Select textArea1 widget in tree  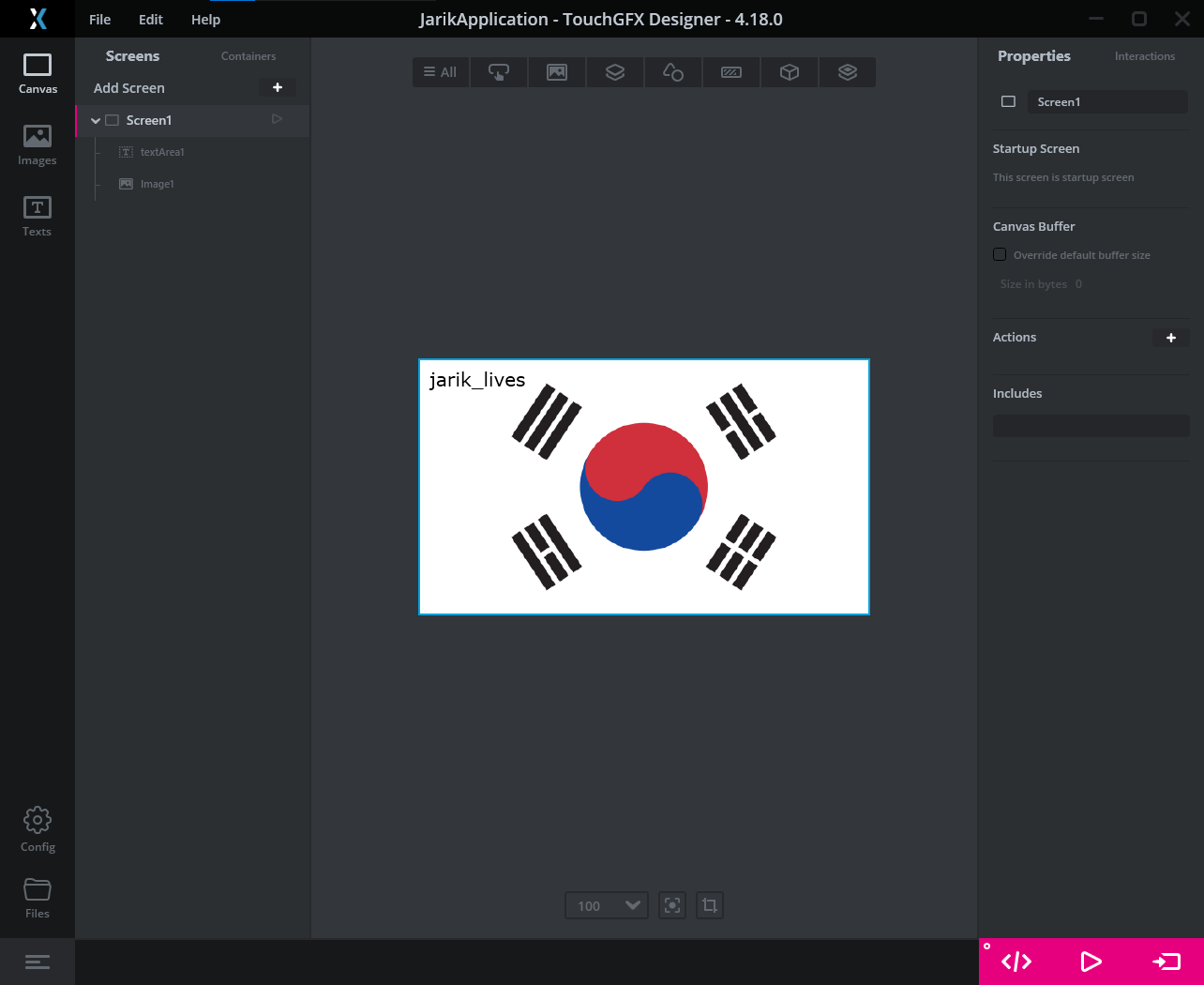coord(162,152)
